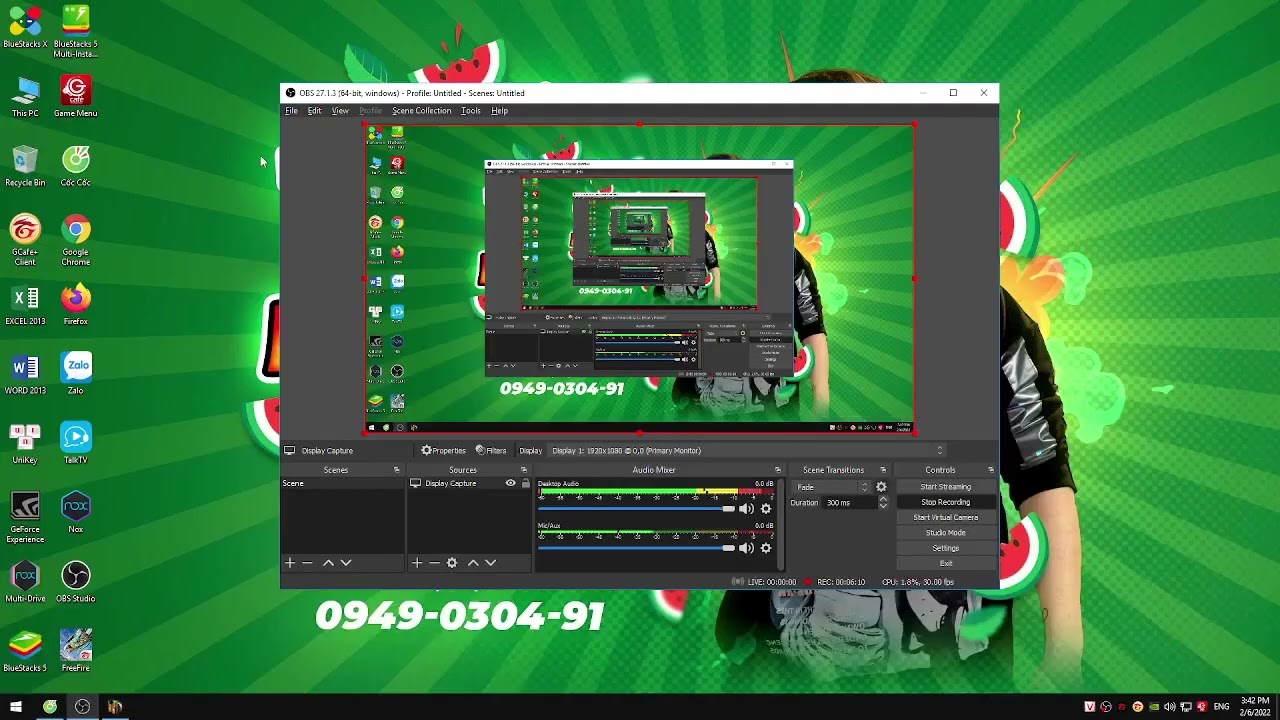
Task: Move scene down in Scenes list
Action: [346, 563]
